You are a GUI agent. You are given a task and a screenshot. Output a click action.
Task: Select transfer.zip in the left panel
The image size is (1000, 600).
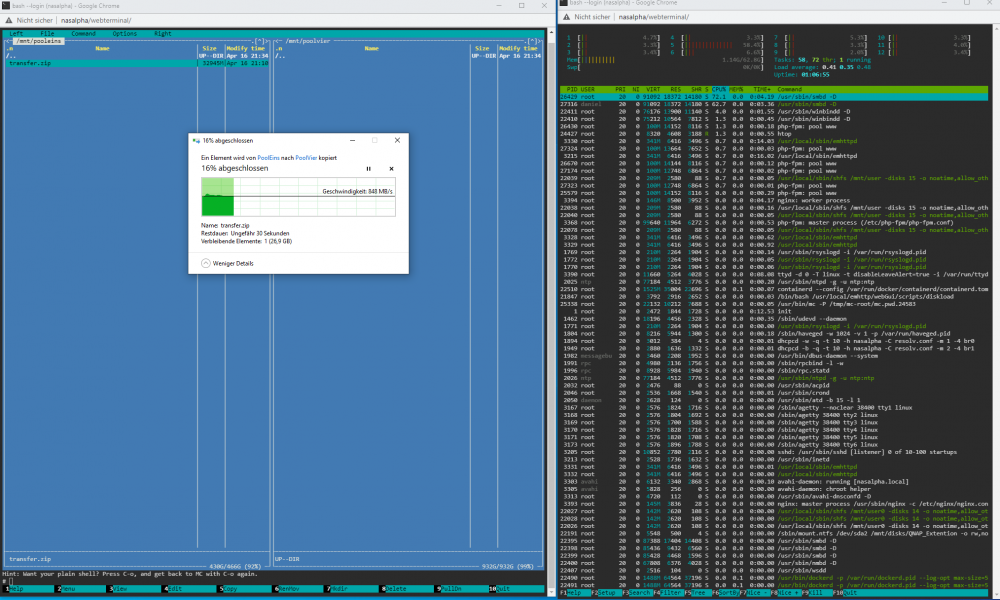point(137,63)
